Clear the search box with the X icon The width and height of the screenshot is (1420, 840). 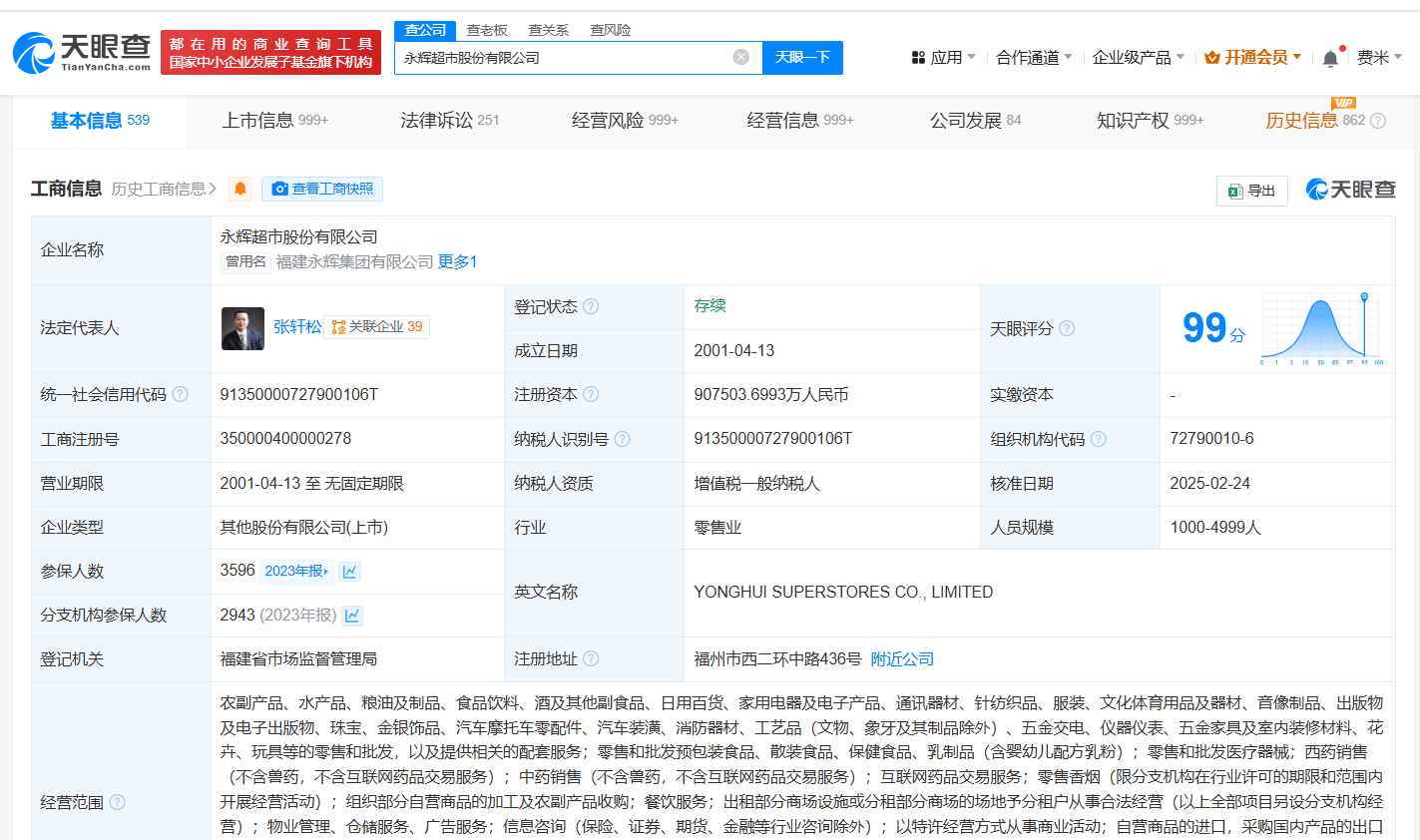pyautogui.click(x=740, y=57)
